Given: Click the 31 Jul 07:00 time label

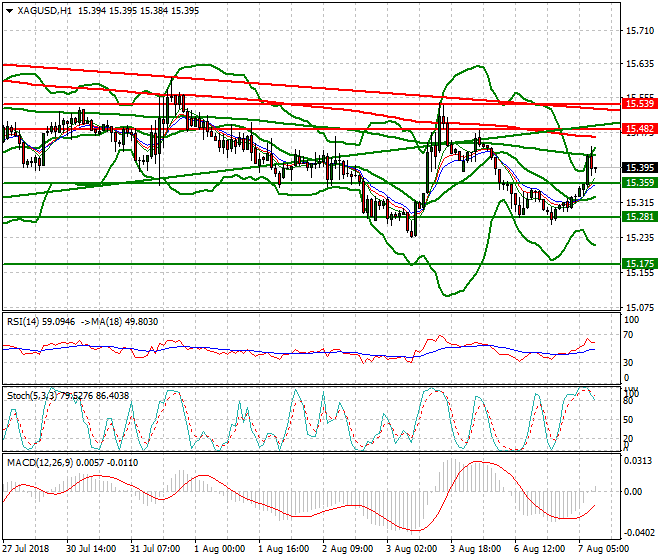Looking at the screenshot, I should pos(155,549).
